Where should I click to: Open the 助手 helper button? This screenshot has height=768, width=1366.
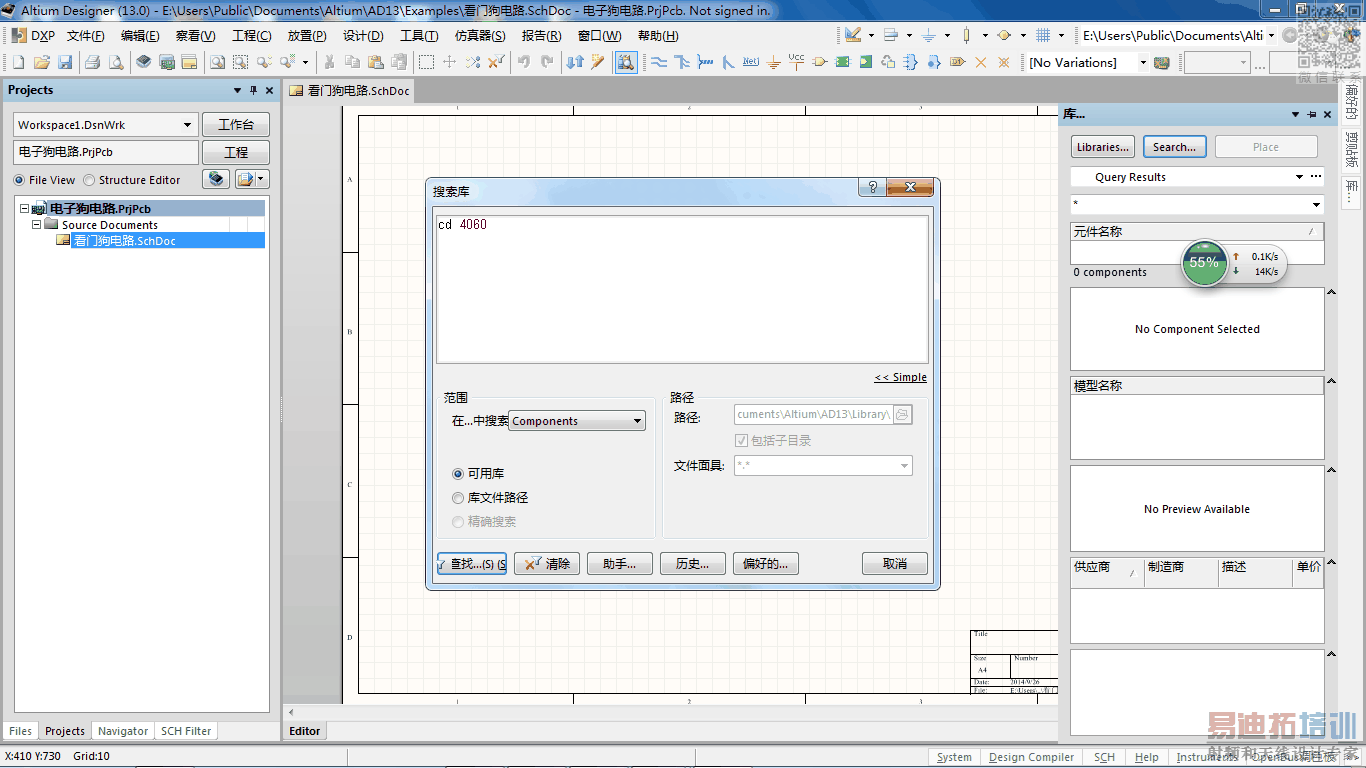620,564
